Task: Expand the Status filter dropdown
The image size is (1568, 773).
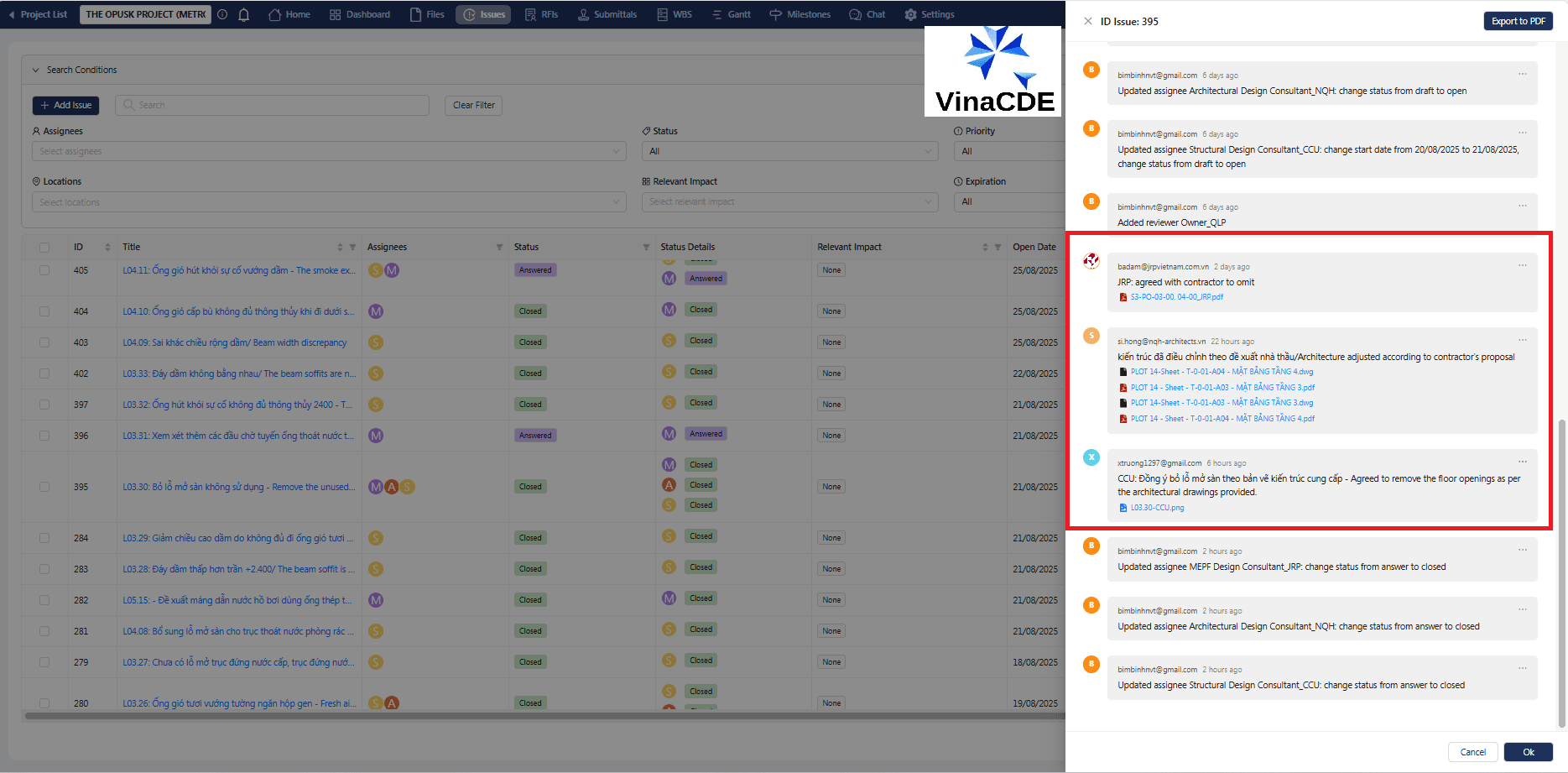Action: [789, 152]
